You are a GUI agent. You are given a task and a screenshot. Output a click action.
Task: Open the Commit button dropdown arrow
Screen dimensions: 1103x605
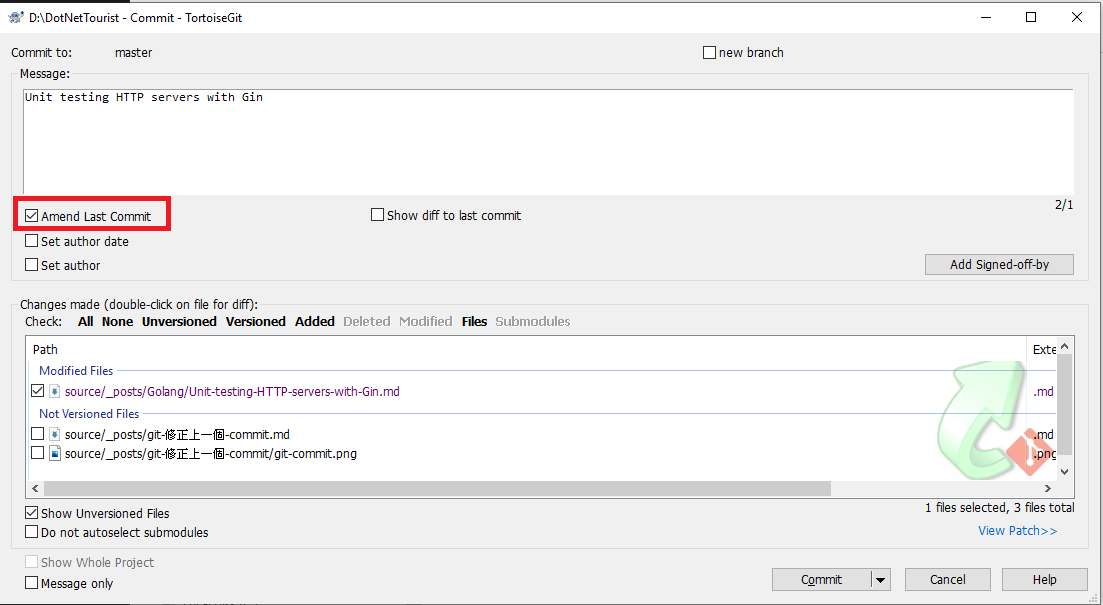pos(881,579)
